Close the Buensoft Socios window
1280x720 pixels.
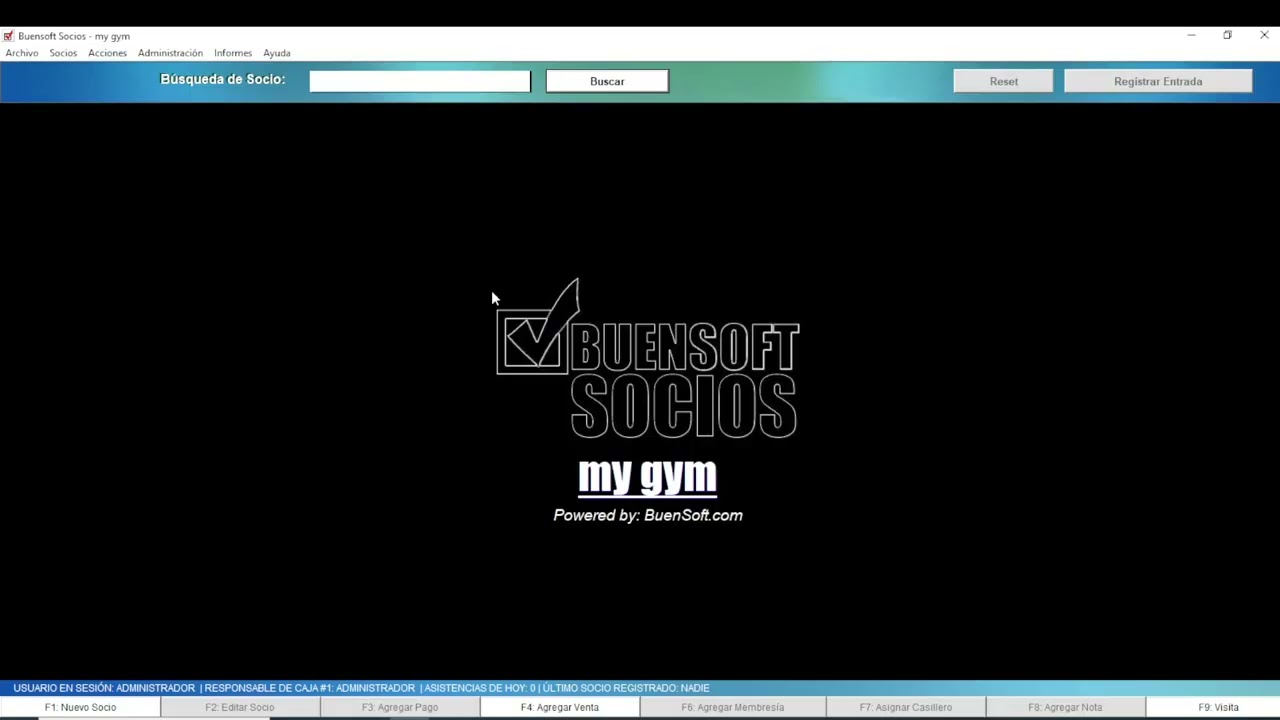point(1264,35)
